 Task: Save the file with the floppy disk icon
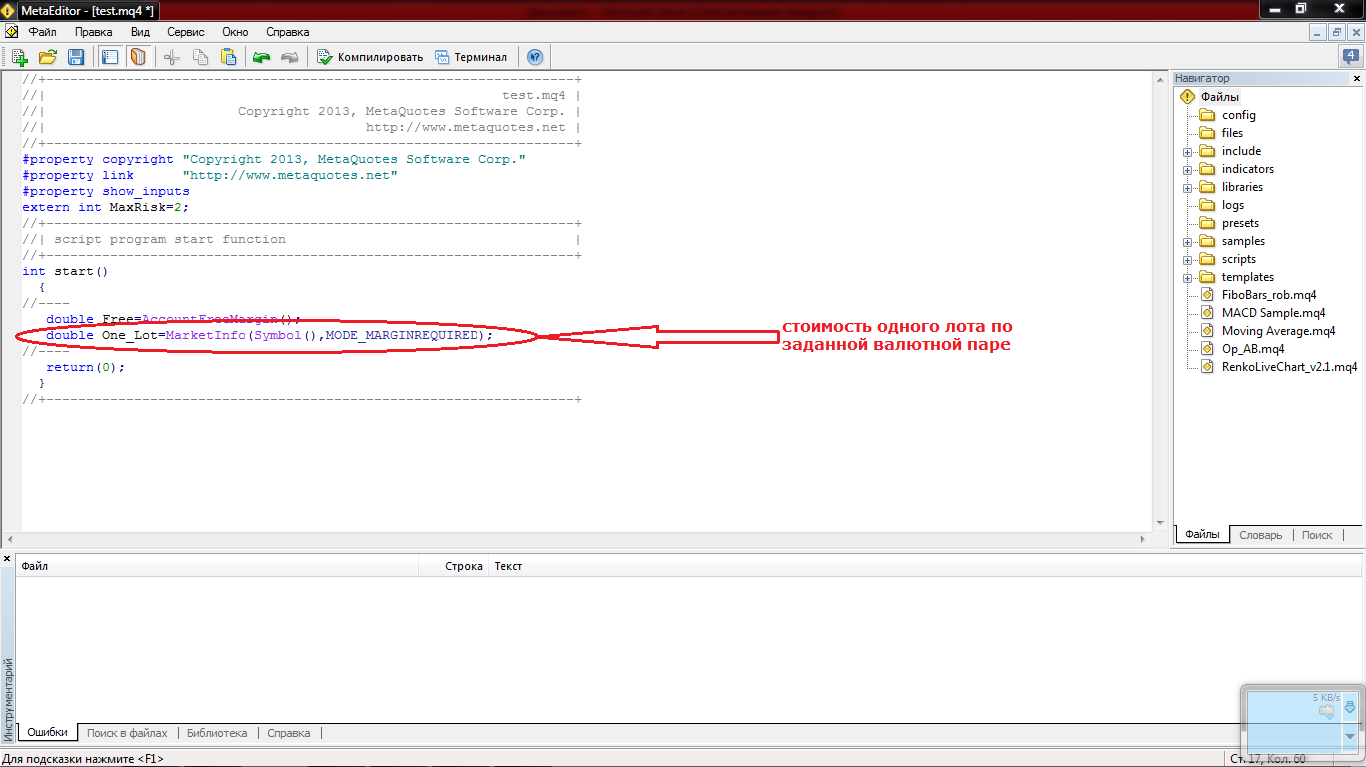point(76,57)
